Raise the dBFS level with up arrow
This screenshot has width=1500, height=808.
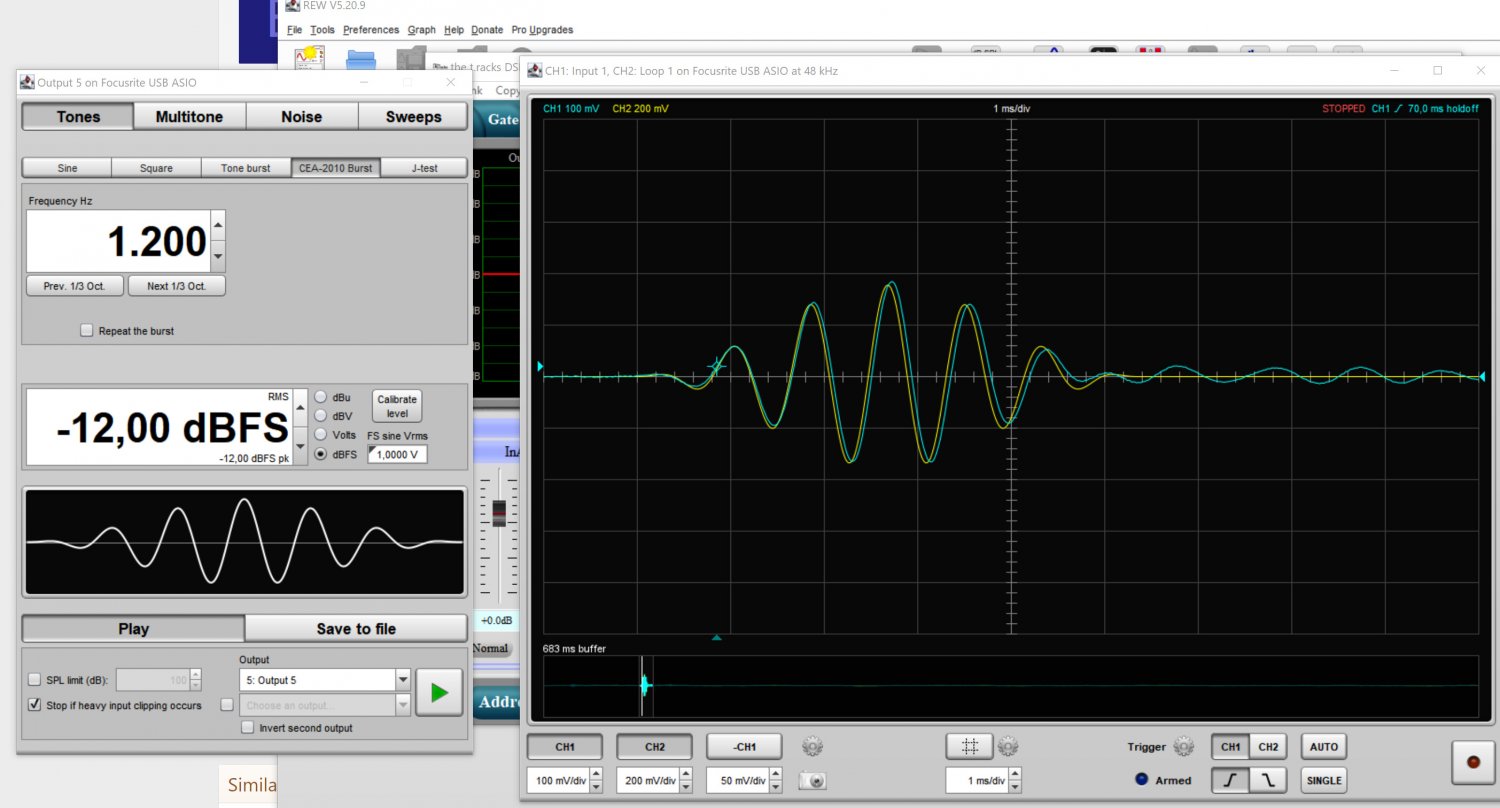point(300,408)
